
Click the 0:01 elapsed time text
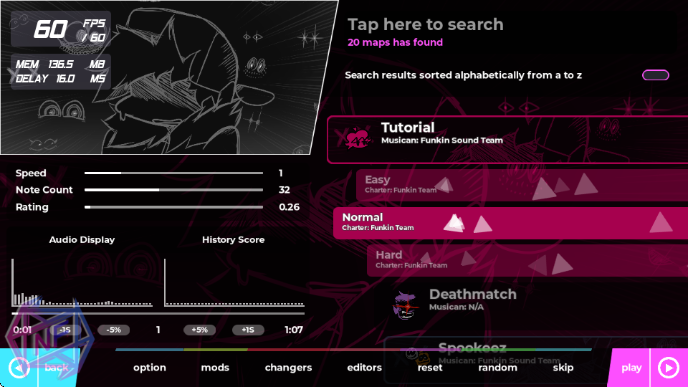pos(22,330)
